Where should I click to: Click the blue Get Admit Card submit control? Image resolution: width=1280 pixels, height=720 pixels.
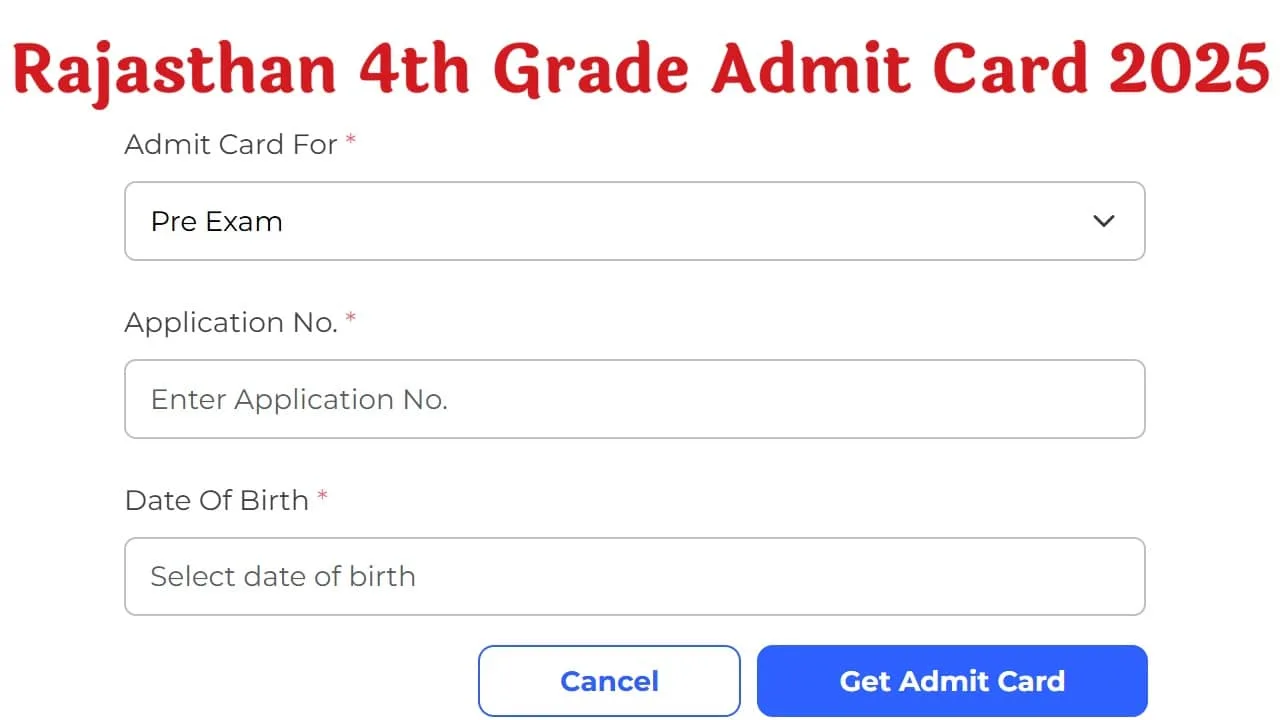[x=951, y=681]
